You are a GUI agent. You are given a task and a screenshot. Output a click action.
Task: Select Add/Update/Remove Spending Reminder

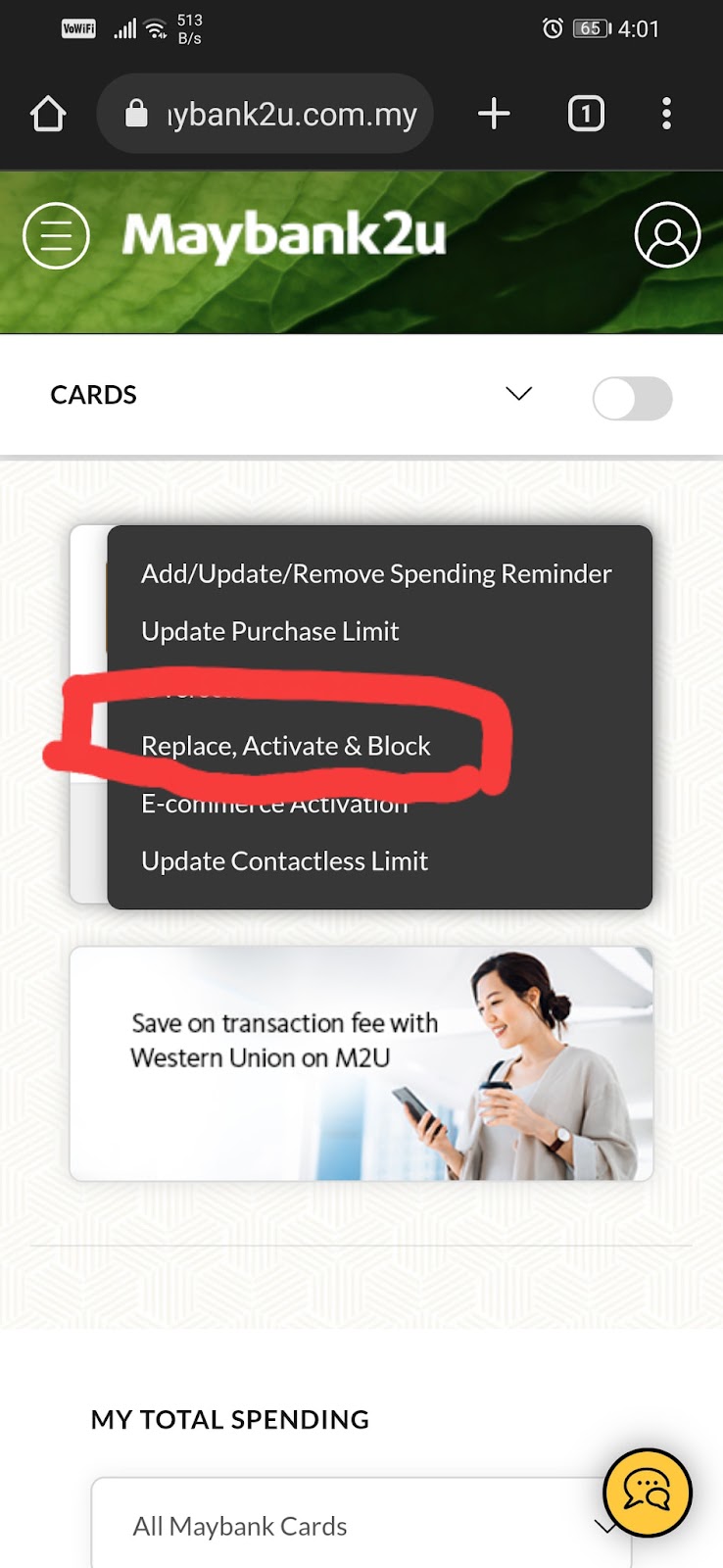click(376, 573)
